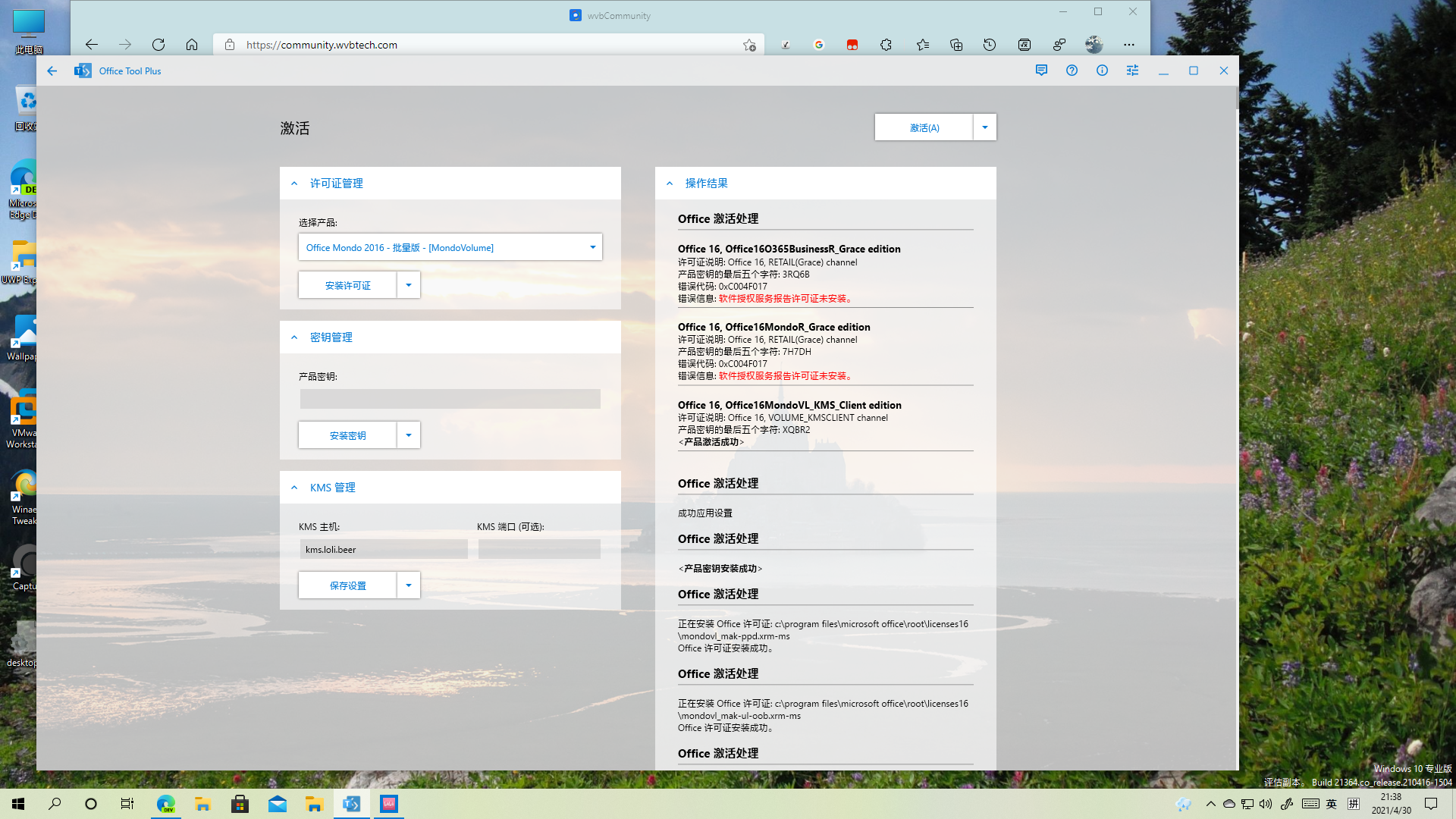Open Edge history icon

click(x=990, y=45)
